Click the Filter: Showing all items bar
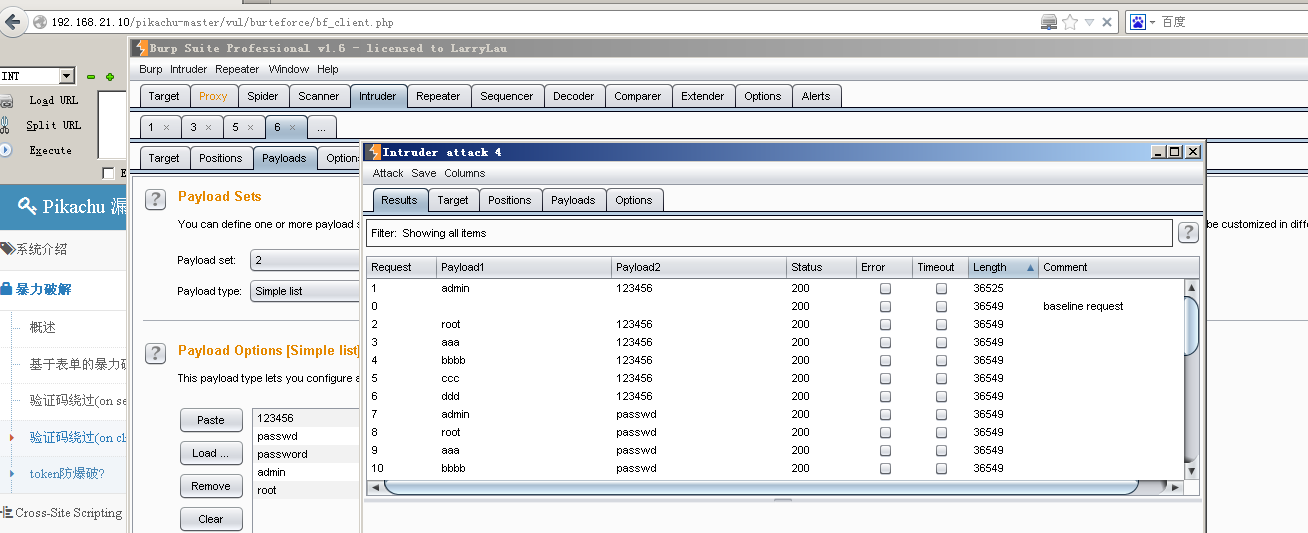 point(769,233)
